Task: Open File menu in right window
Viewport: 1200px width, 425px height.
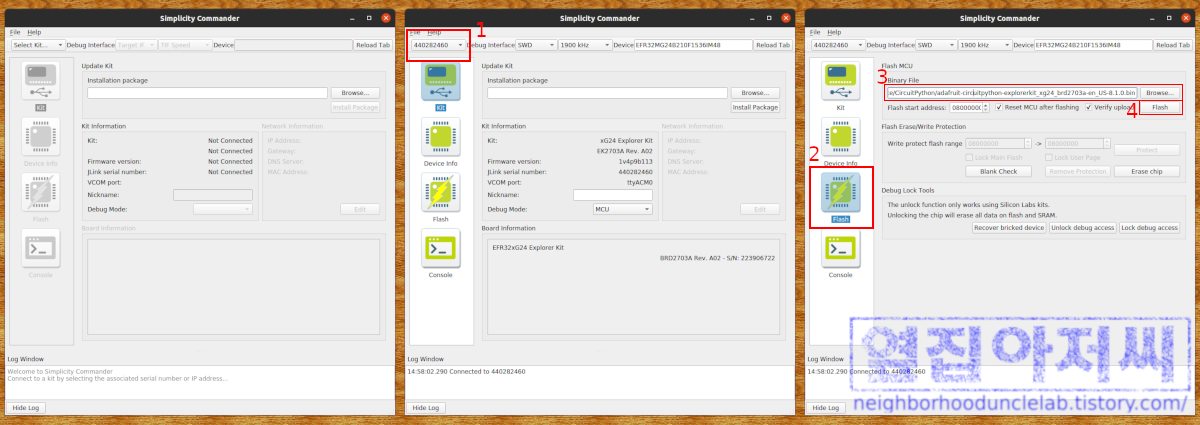Action: click(x=815, y=32)
